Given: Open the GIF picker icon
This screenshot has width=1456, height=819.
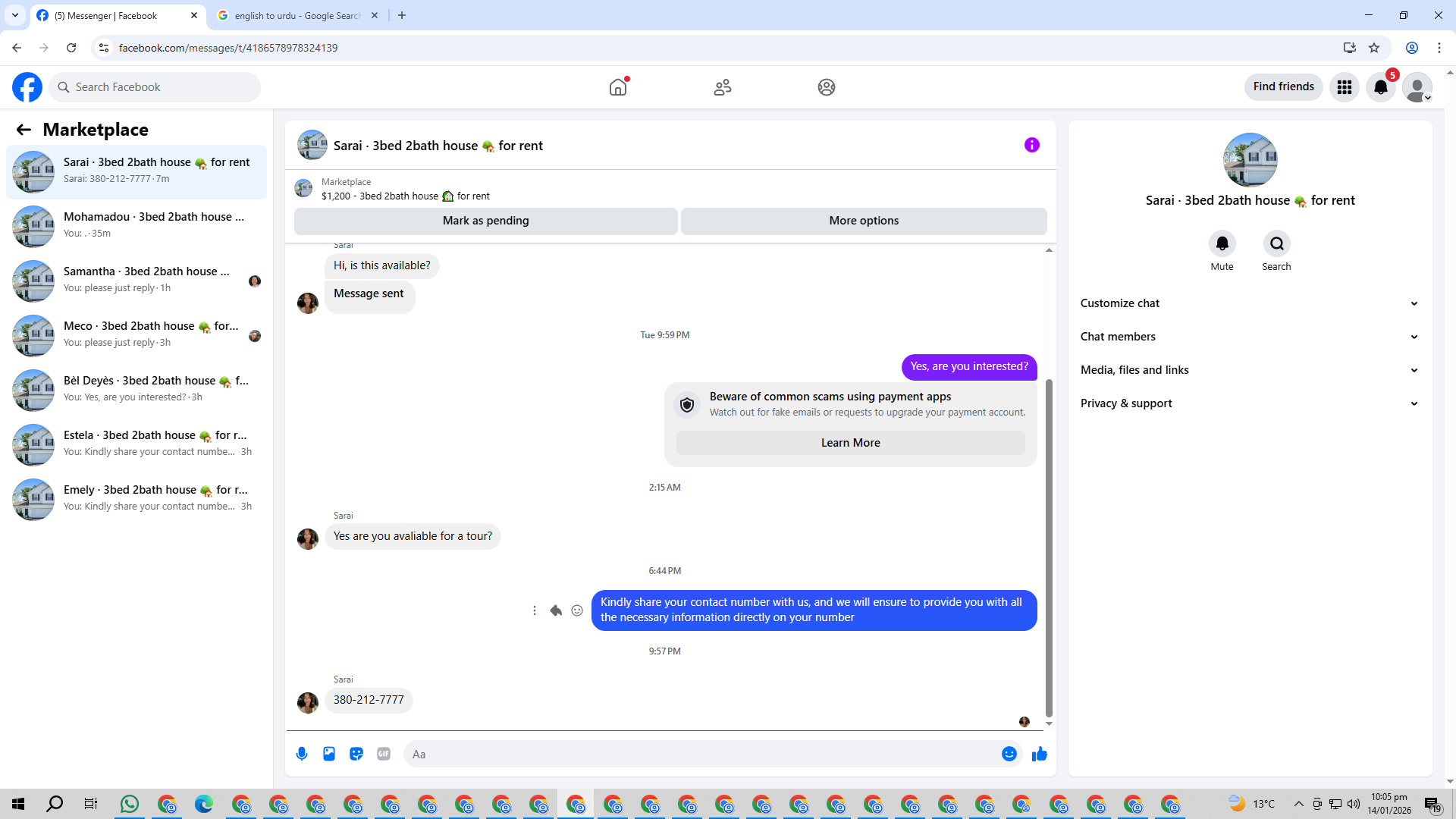Looking at the screenshot, I should [384, 754].
